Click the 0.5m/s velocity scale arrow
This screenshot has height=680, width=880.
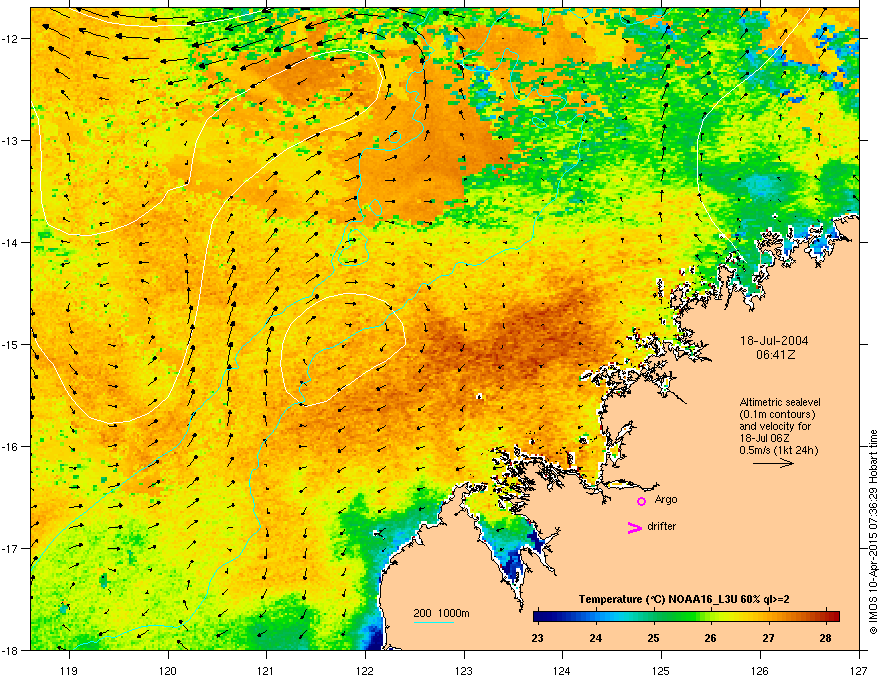773,463
